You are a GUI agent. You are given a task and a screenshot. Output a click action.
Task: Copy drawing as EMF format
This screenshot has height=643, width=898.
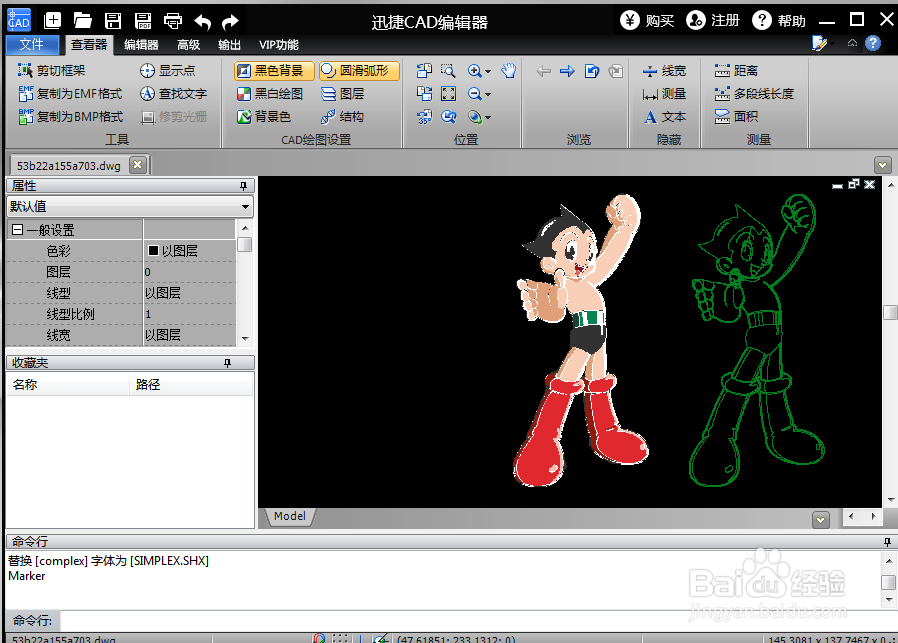[70, 93]
